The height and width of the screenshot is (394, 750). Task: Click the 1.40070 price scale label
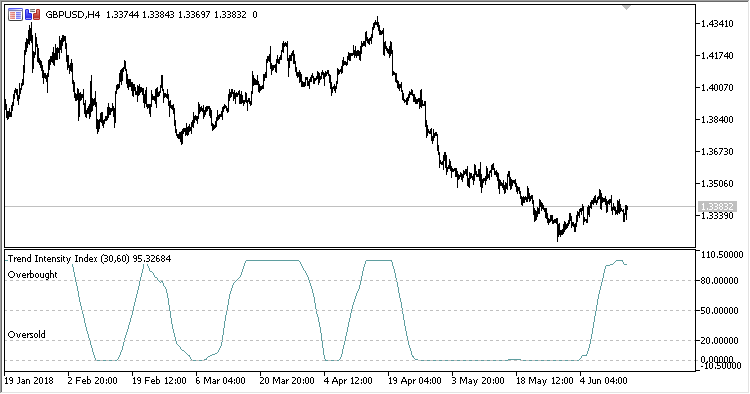point(717,88)
